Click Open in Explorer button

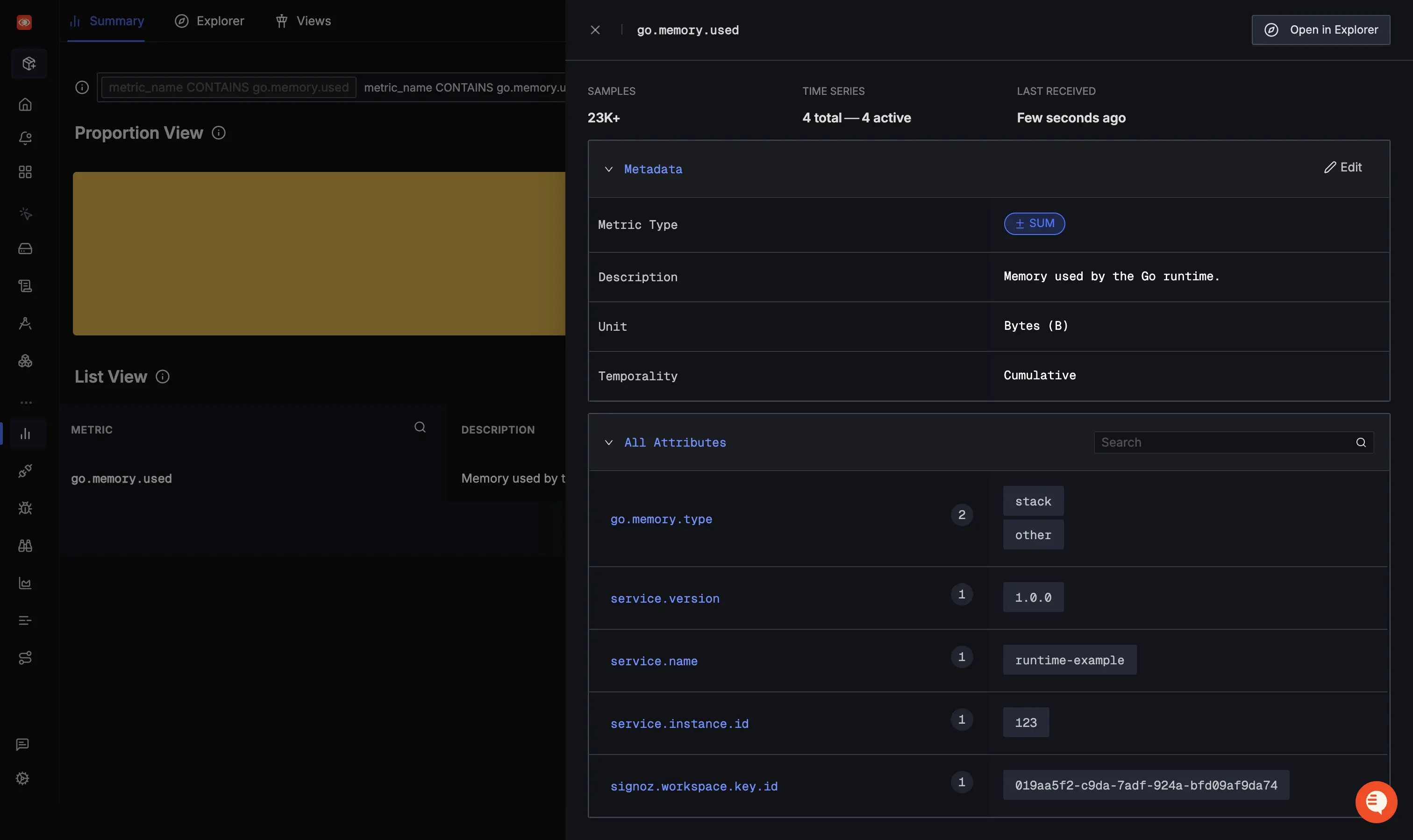pyautogui.click(x=1320, y=29)
